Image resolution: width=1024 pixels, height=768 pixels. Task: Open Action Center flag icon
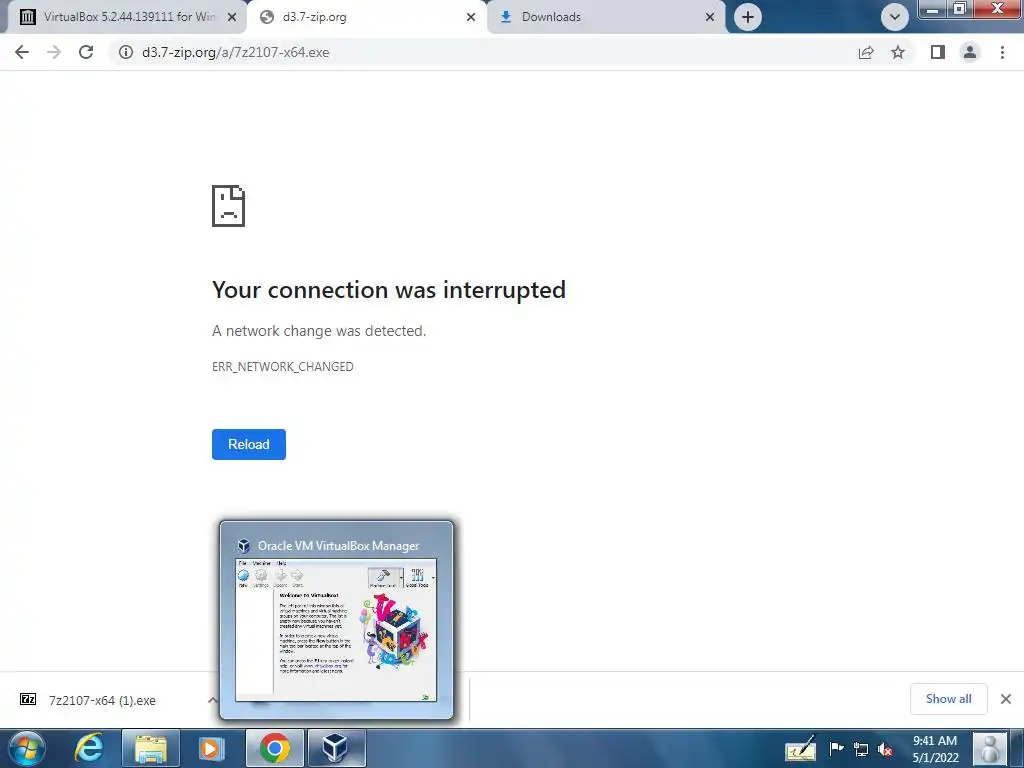point(836,749)
